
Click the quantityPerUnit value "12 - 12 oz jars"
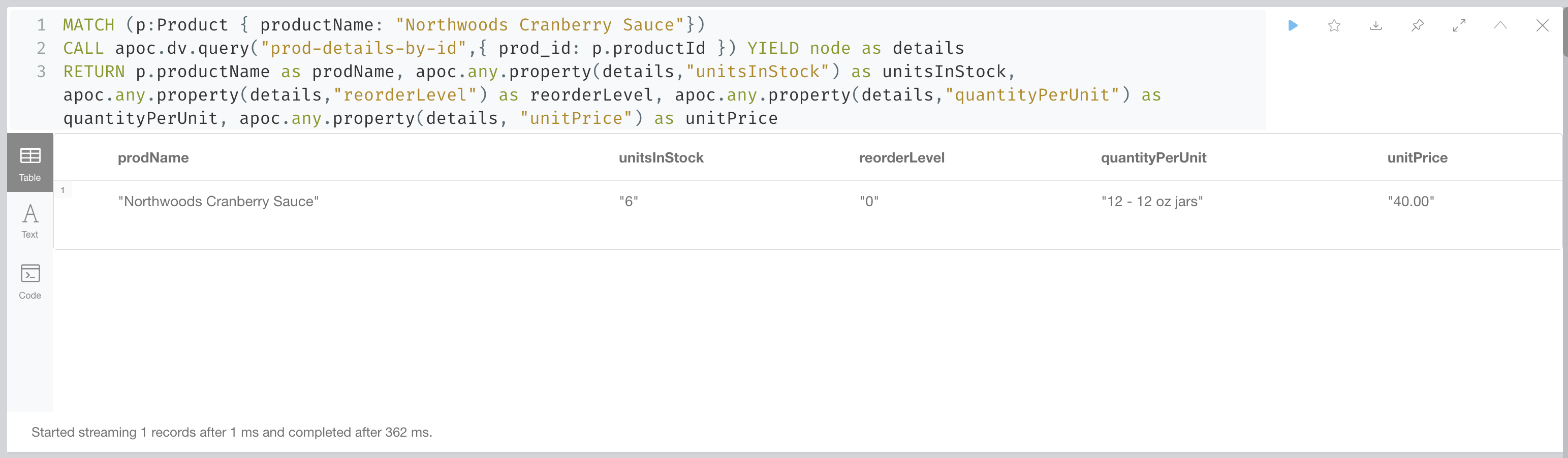click(x=1152, y=201)
